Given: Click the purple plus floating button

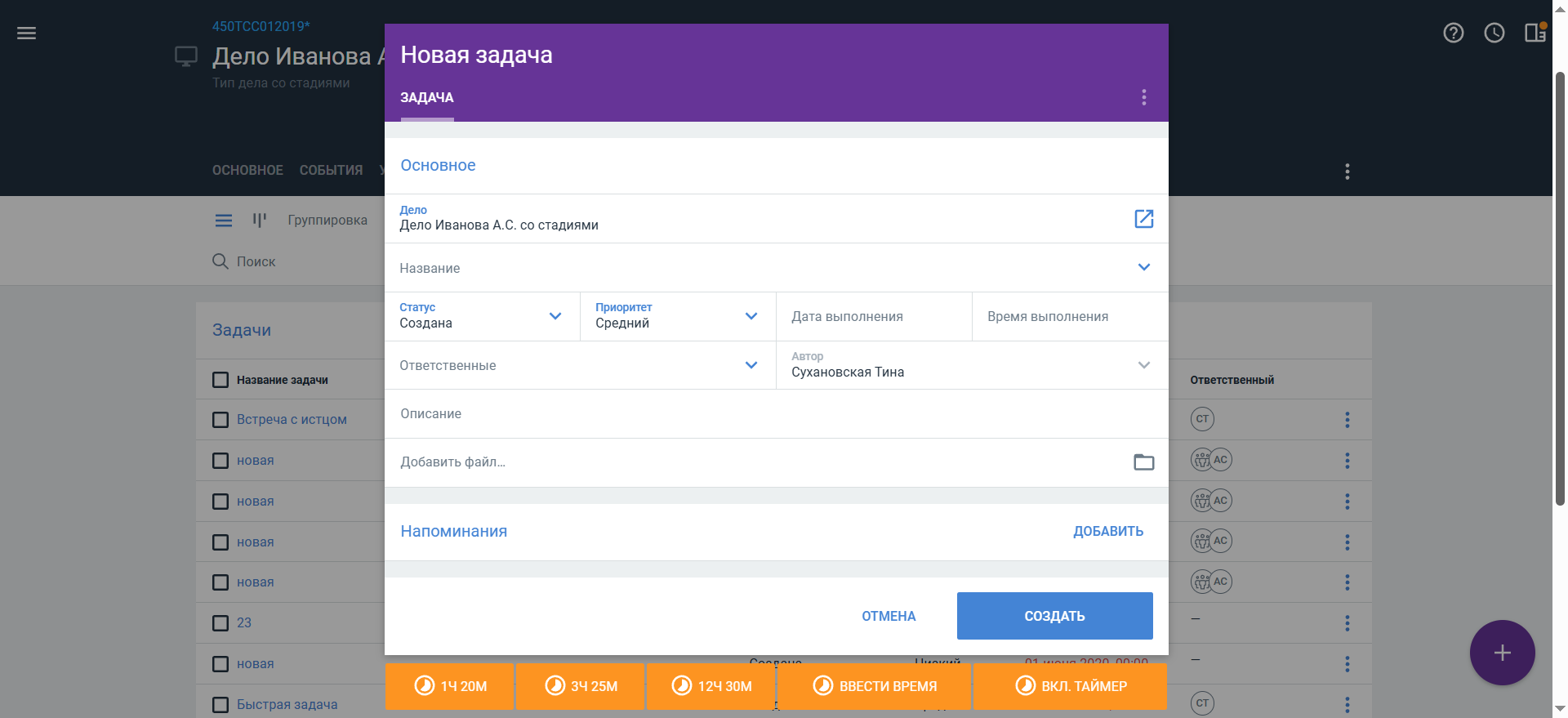Looking at the screenshot, I should 1502,653.
